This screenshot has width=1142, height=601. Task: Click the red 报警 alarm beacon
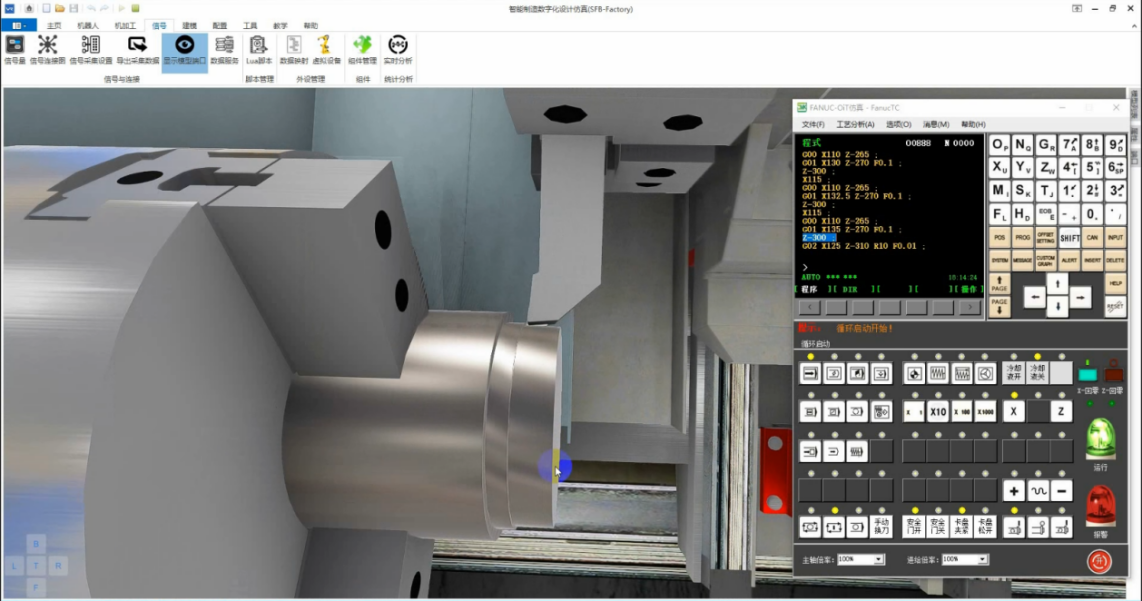pyautogui.click(x=1100, y=506)
